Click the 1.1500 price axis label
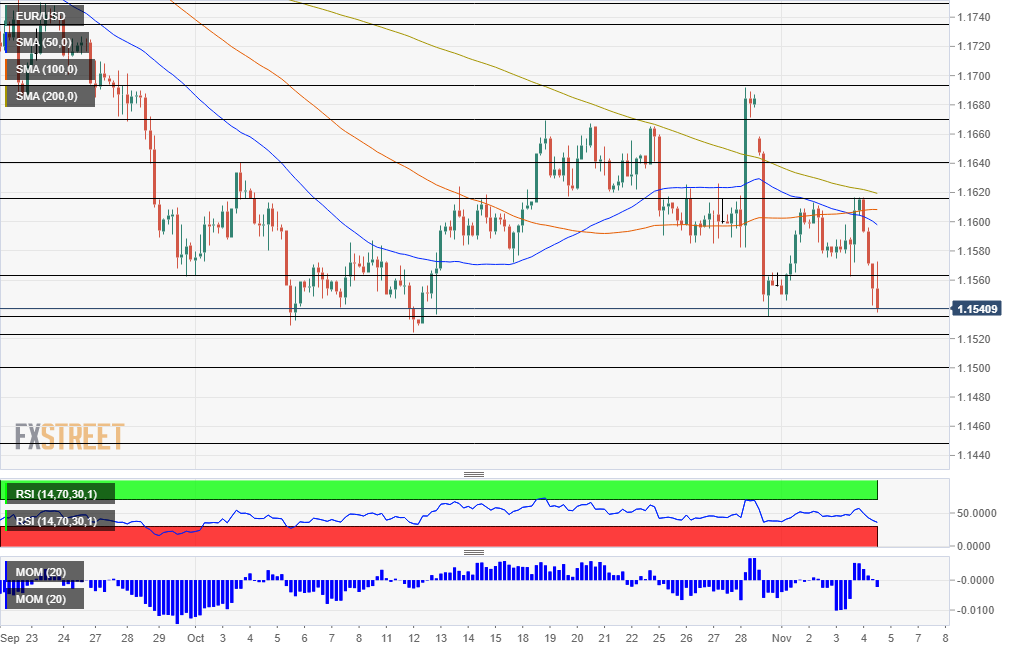This screenshot has height=651, width=1020. point(974,368)
